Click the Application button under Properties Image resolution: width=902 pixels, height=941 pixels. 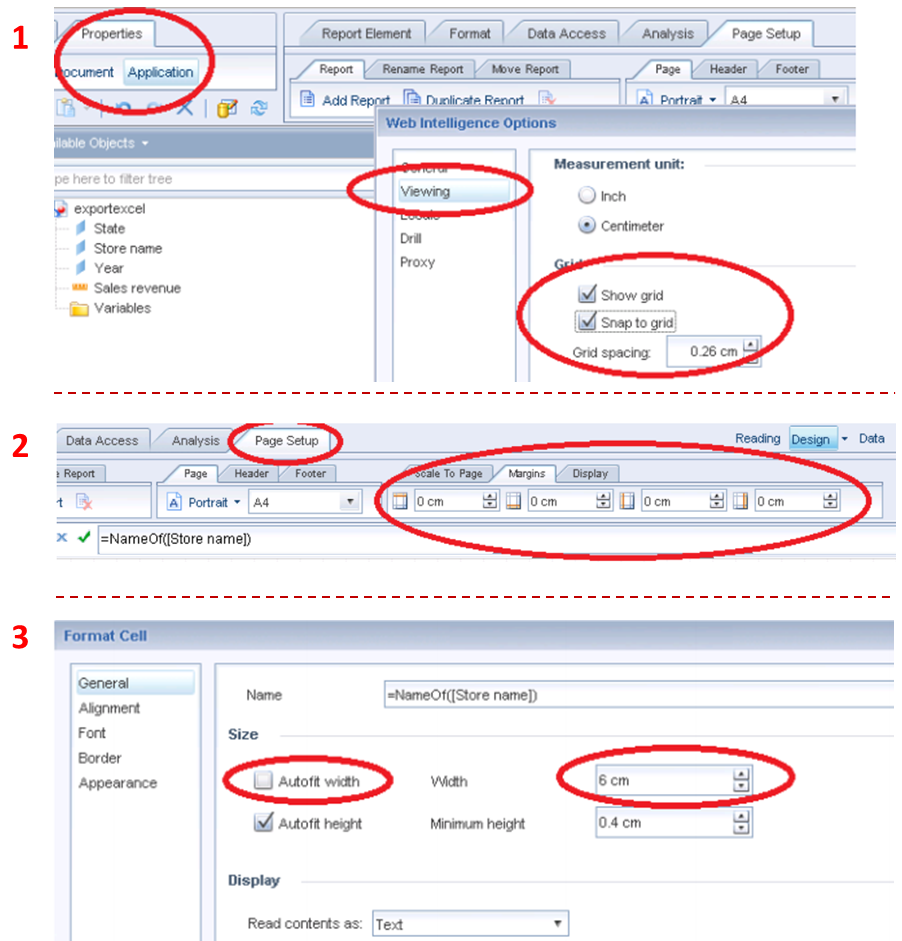(x=160, y=72)
